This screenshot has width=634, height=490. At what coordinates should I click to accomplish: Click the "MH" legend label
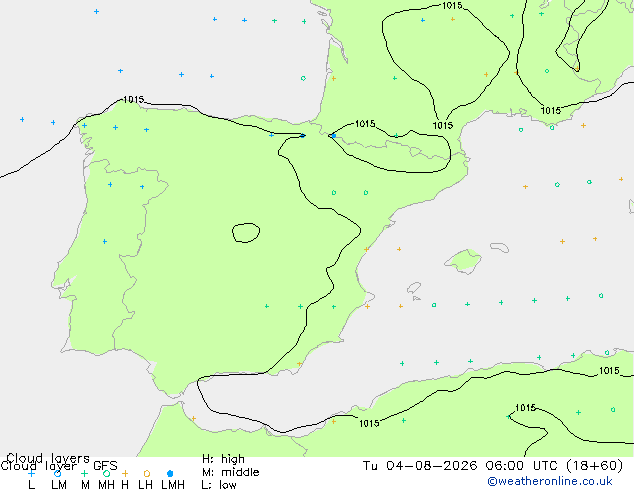[106, 485]
